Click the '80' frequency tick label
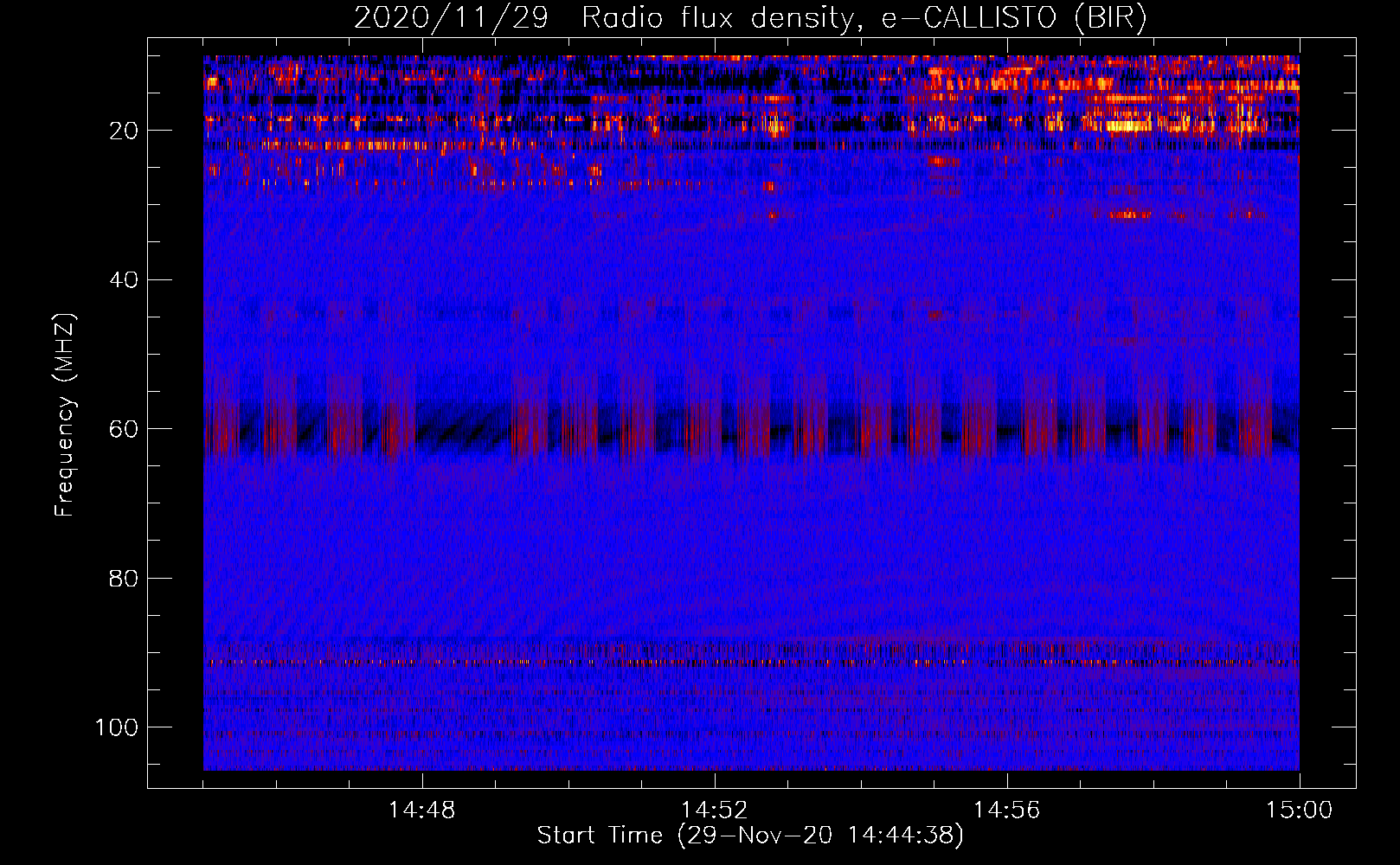Screen dimensions: 1400x865 (124, 578)
